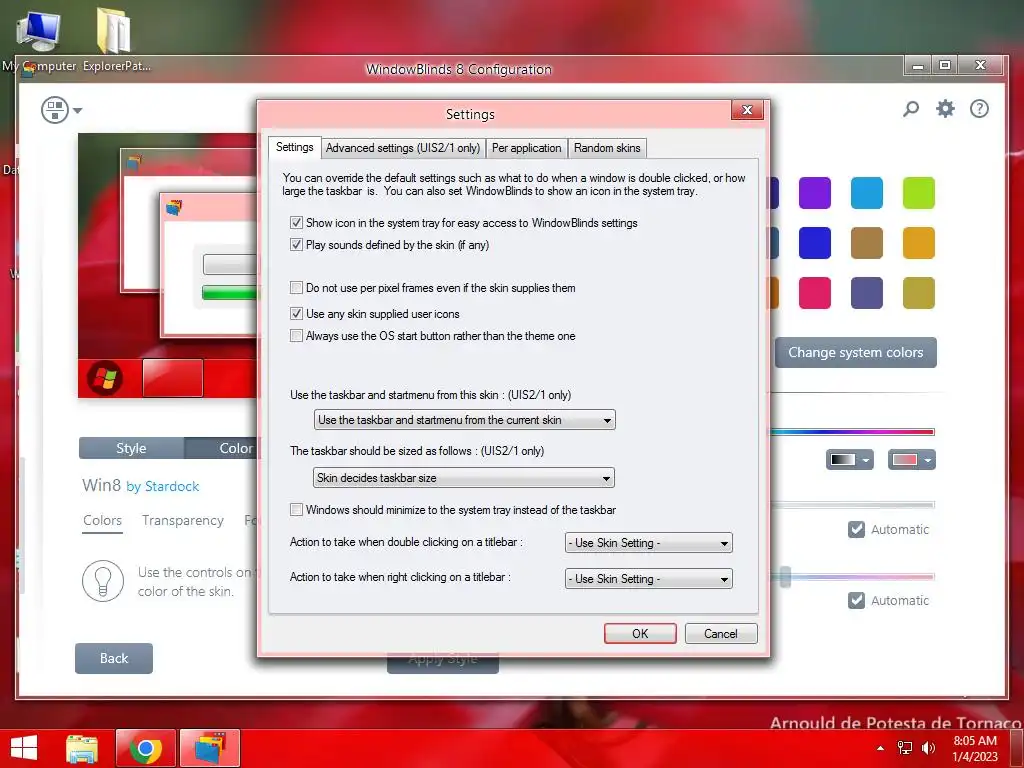
Task: Open taskbar and startmenu skin dropdown
Action: click(x=464, y=420)
